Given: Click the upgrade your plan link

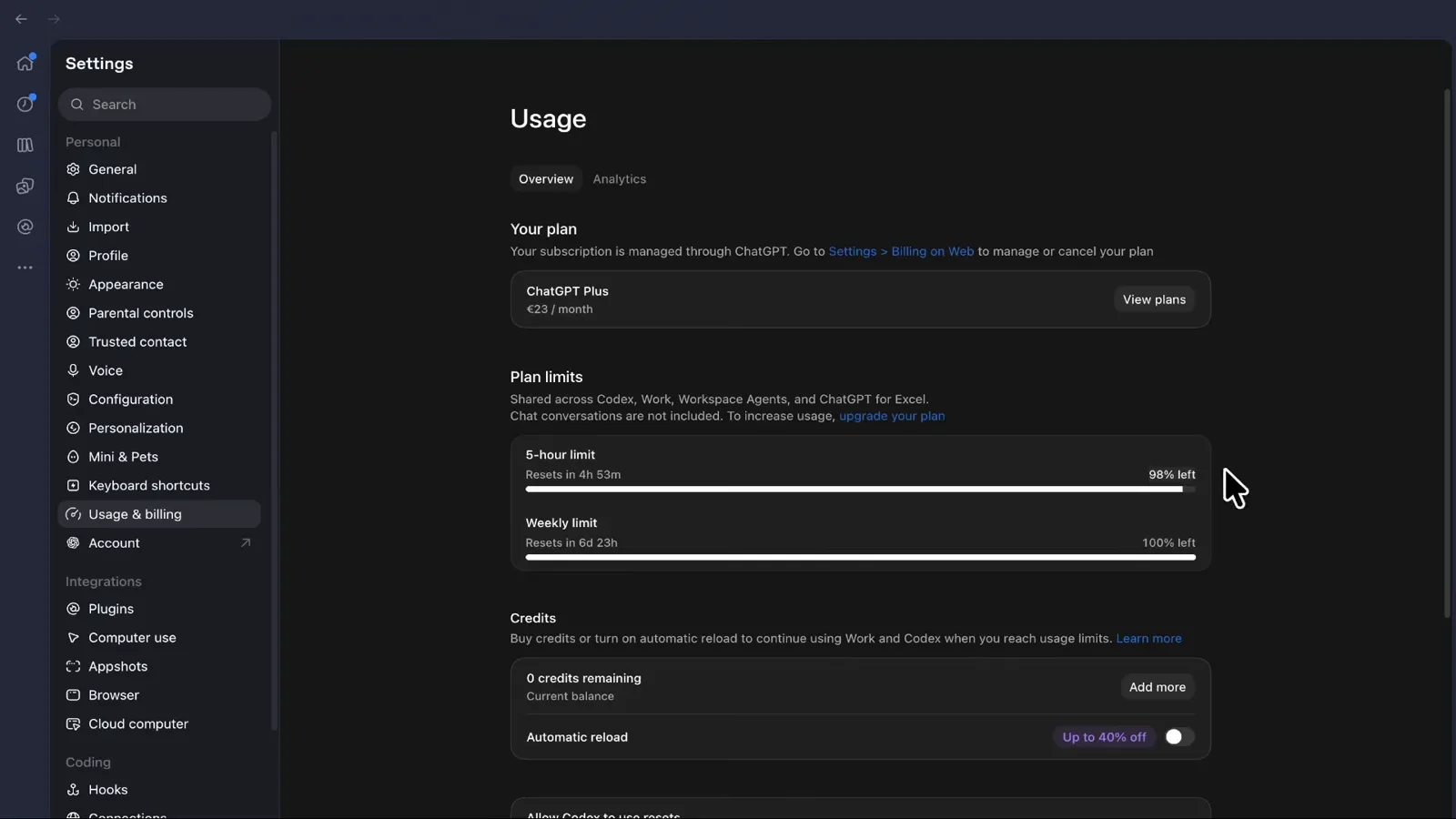Looking at the screenshot, I should click(892, 416).
